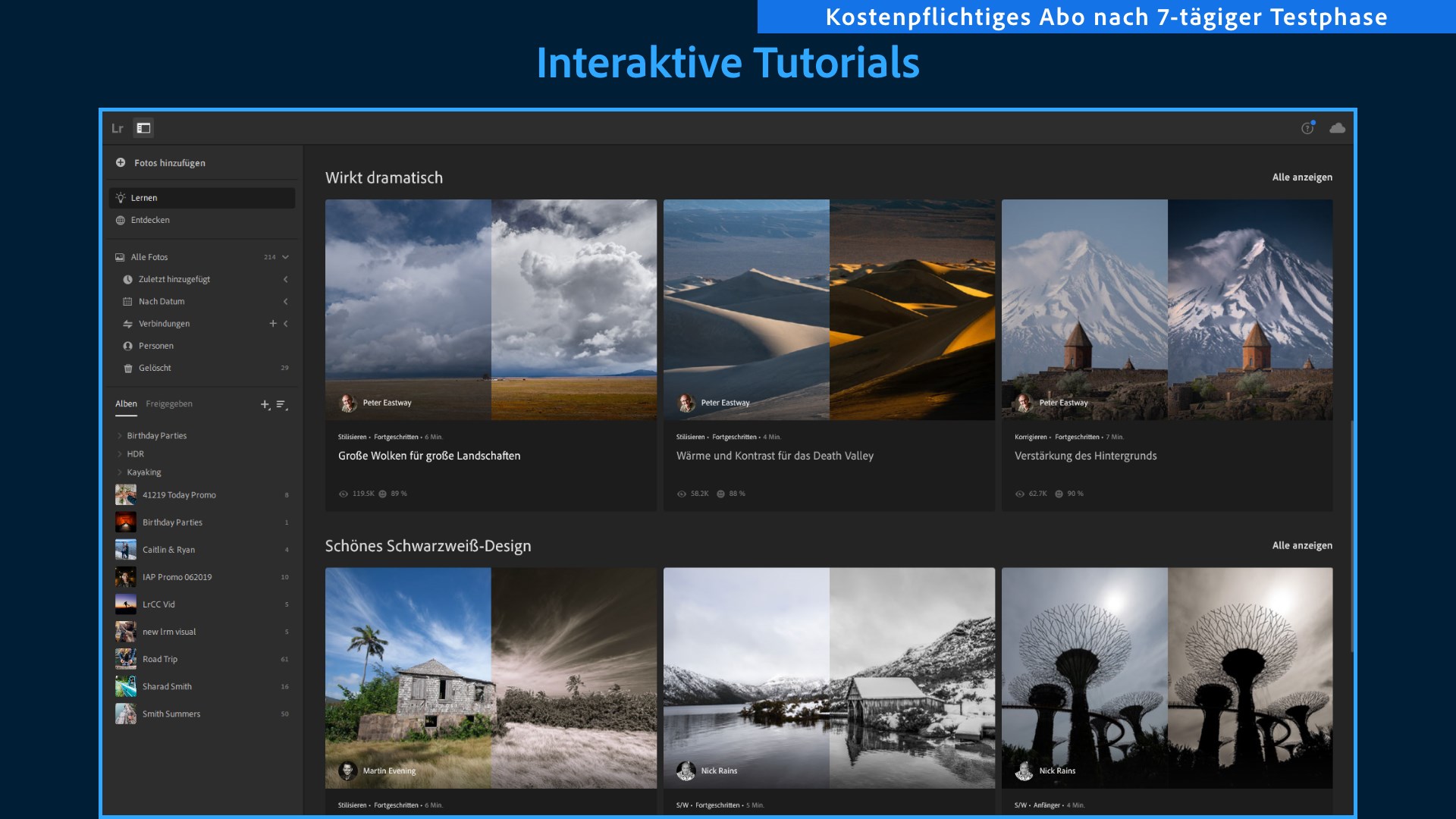The image size is (1456, 819).
Task: Click Alle anzeigen for Schwarzweiß-Design
Action: pos(1301,546)
